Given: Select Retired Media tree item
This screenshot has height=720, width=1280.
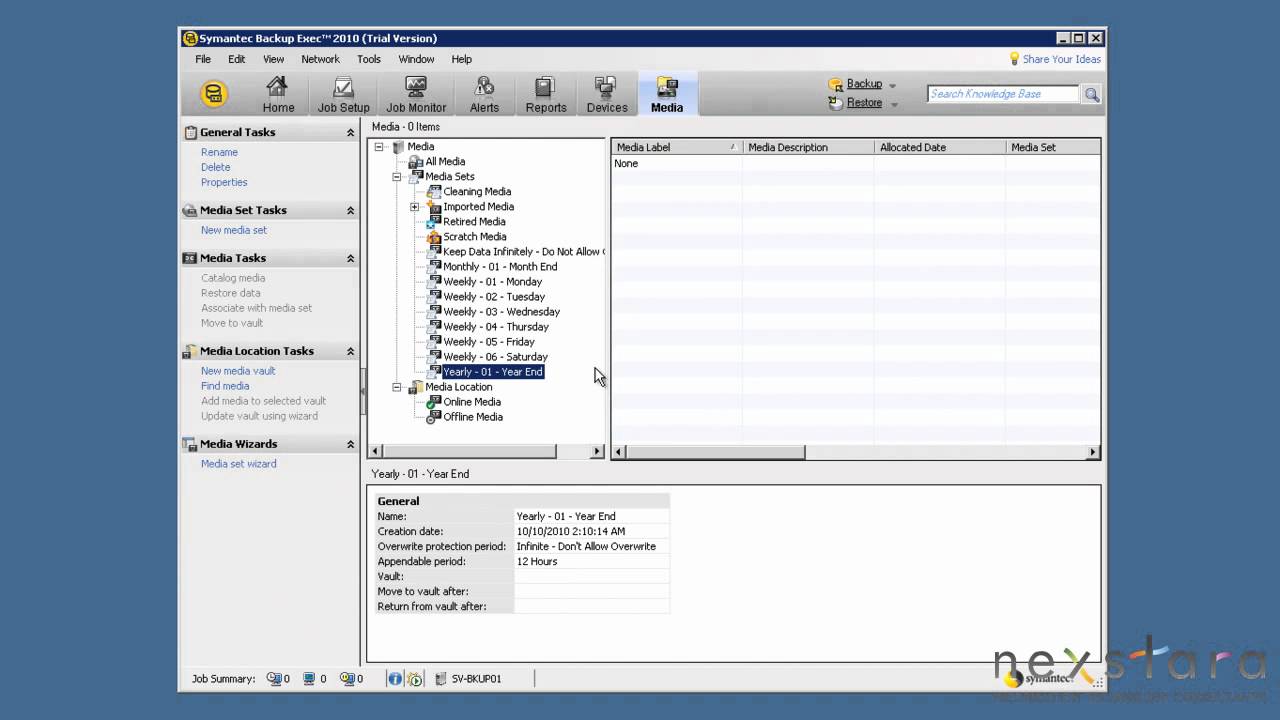Looking at the screenshot, I should (x=474, y=222).
